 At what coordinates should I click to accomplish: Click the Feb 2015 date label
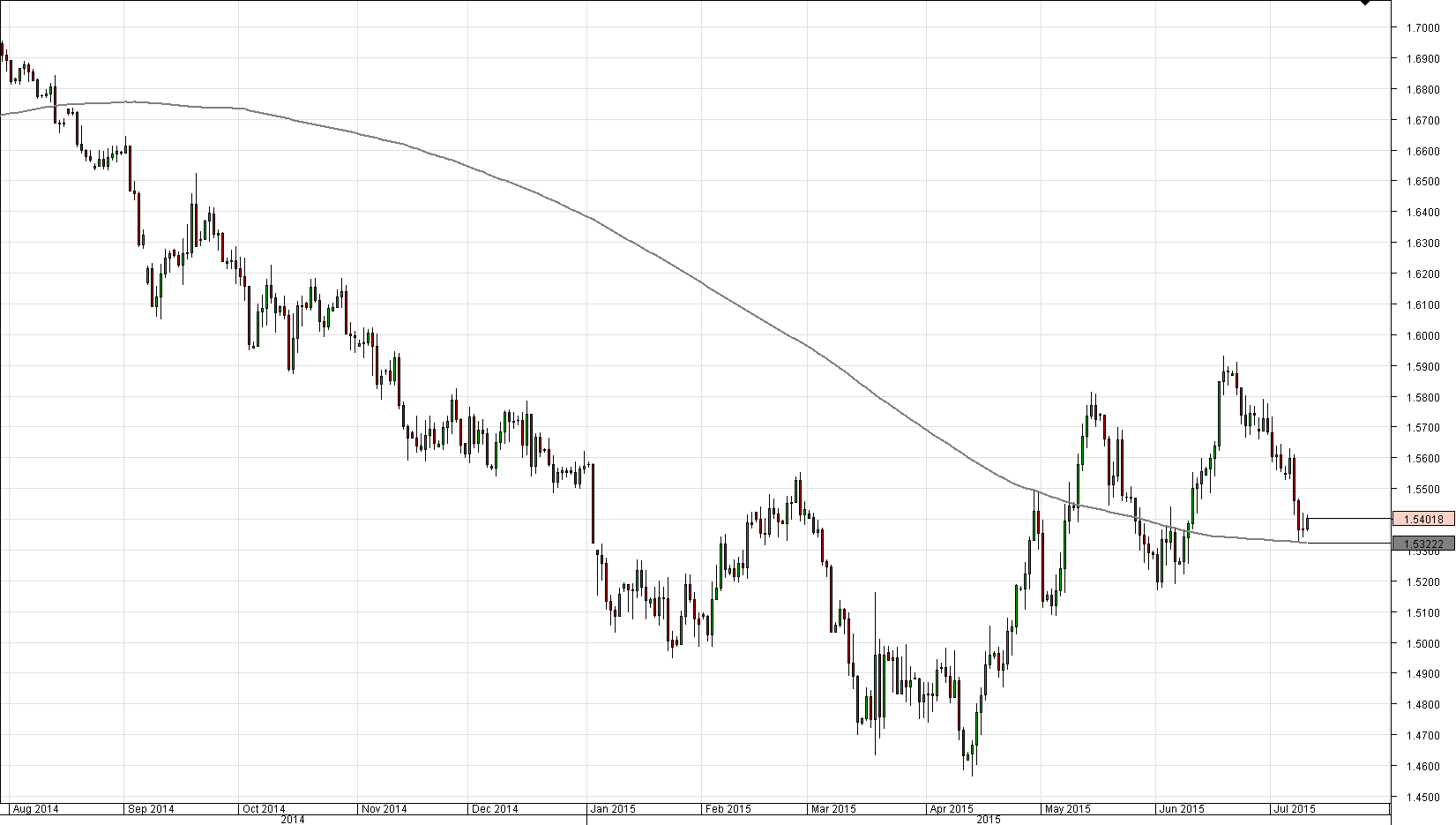click(728, 808)
